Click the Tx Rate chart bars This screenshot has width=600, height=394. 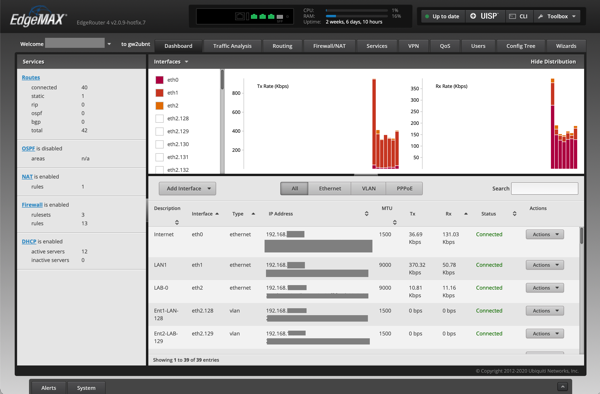pyautogui.click(x=386, y=124)
